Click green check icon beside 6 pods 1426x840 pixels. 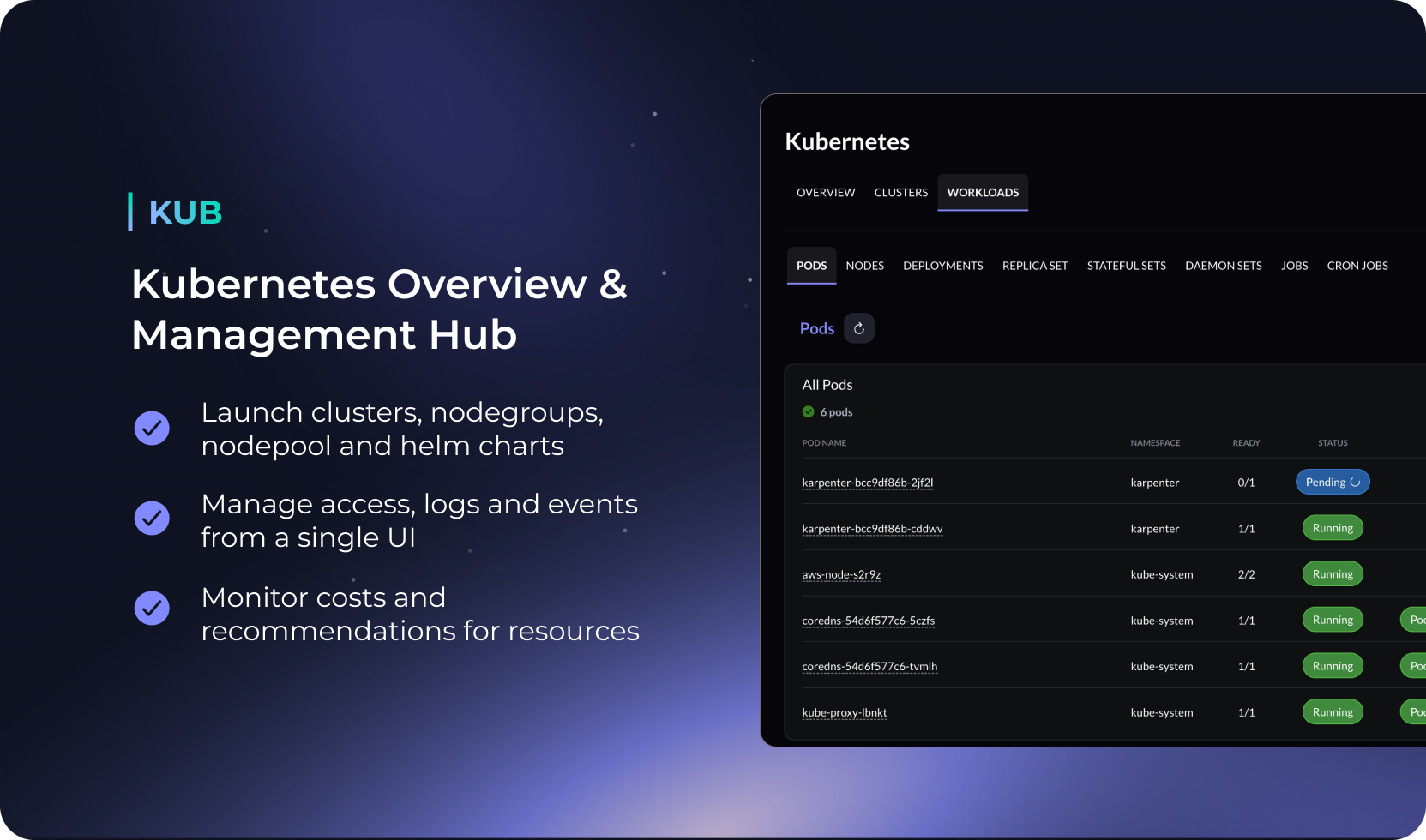point(809,412)
